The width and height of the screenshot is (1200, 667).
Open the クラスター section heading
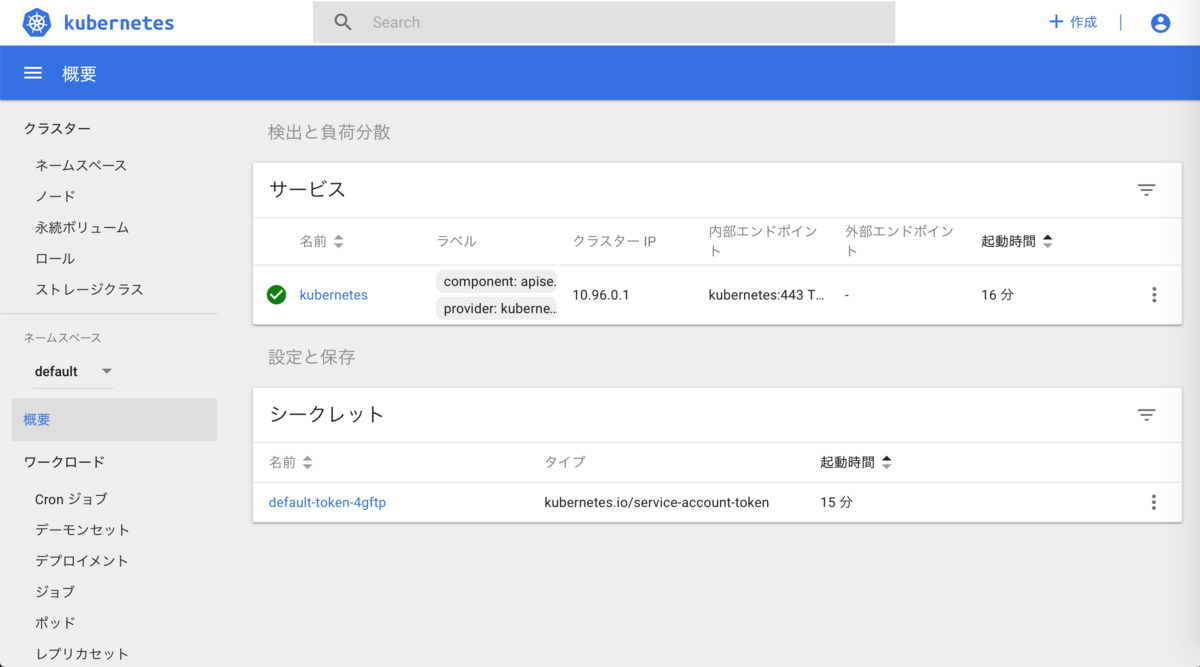tap(57, 128)
